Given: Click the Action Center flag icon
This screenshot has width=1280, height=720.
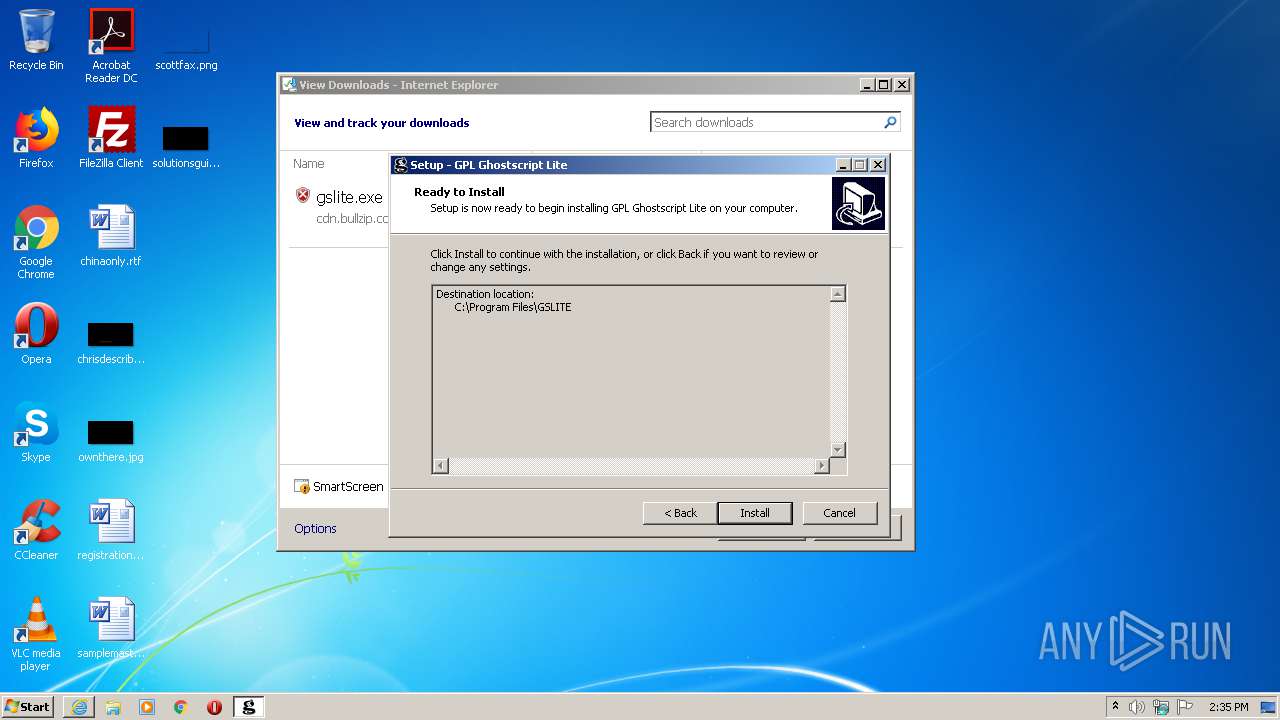Looking at the screenshot, I should [x=1185, y=707].
